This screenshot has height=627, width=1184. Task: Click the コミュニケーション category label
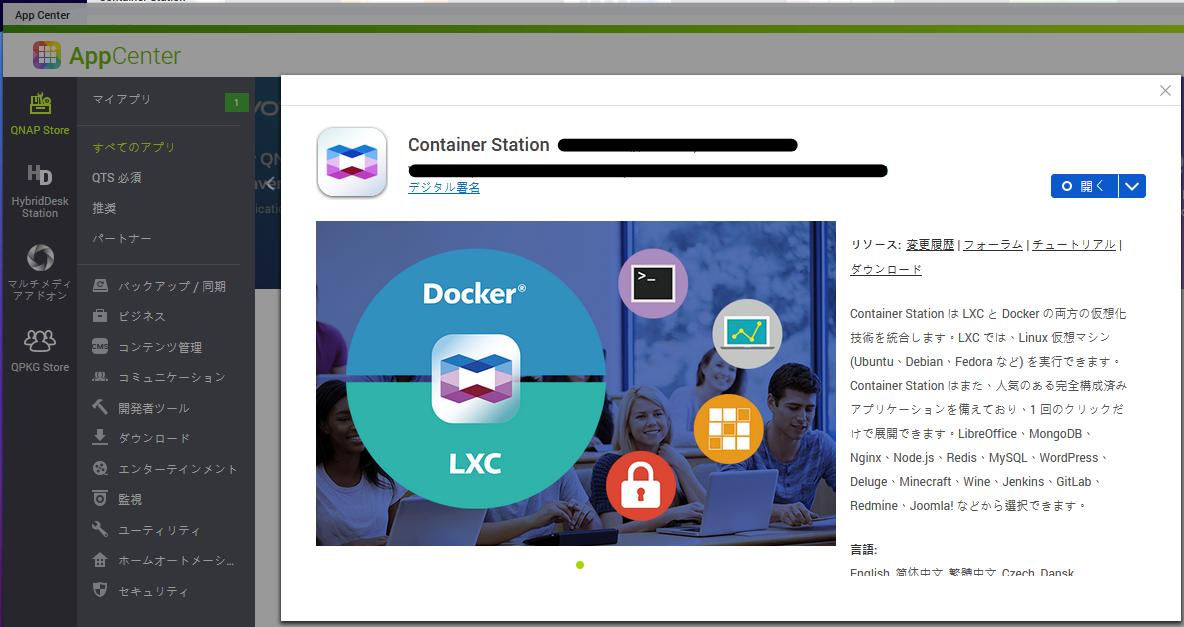point(172,377)
